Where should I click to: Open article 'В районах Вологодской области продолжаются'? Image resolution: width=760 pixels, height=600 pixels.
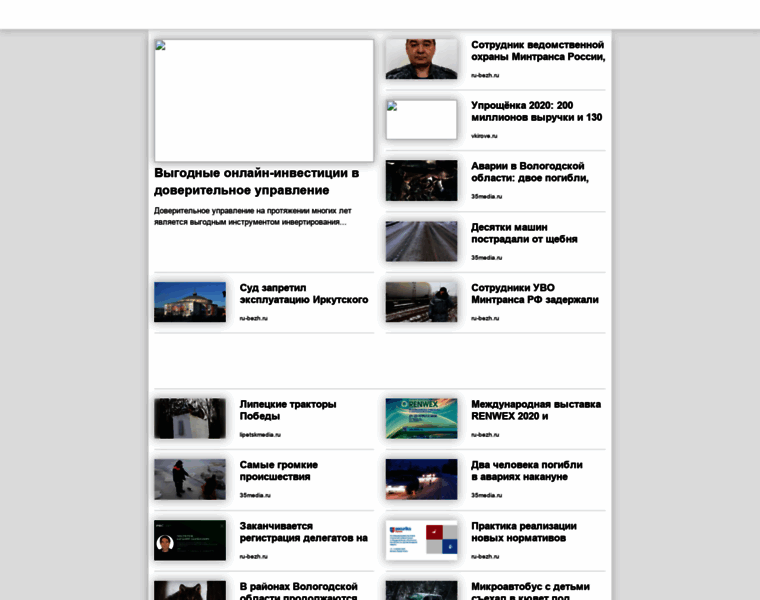point(299,591)
